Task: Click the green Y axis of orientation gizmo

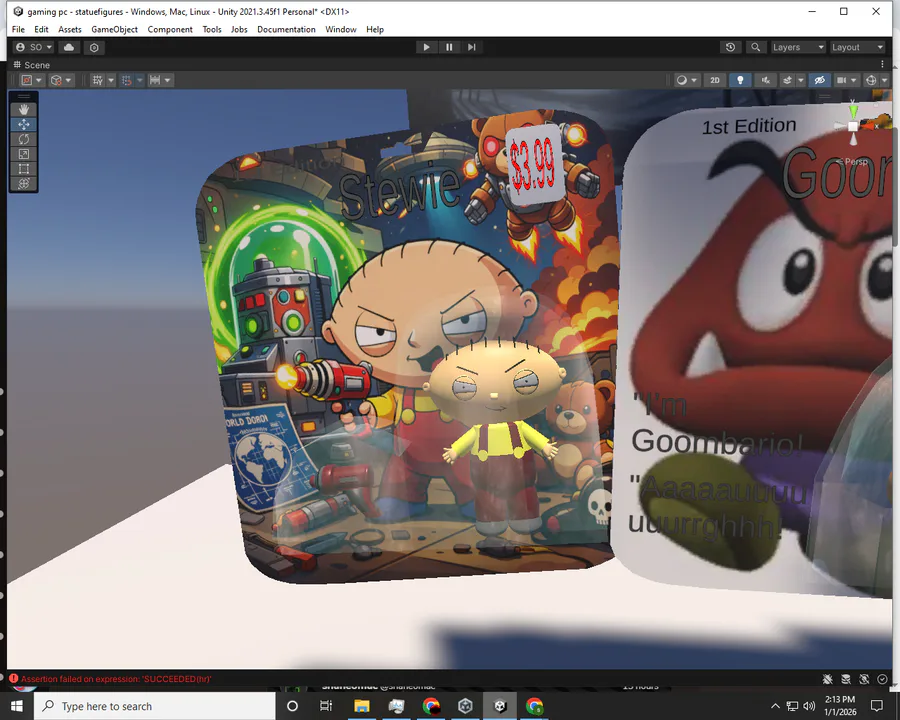Action: (x=854, y=110)
